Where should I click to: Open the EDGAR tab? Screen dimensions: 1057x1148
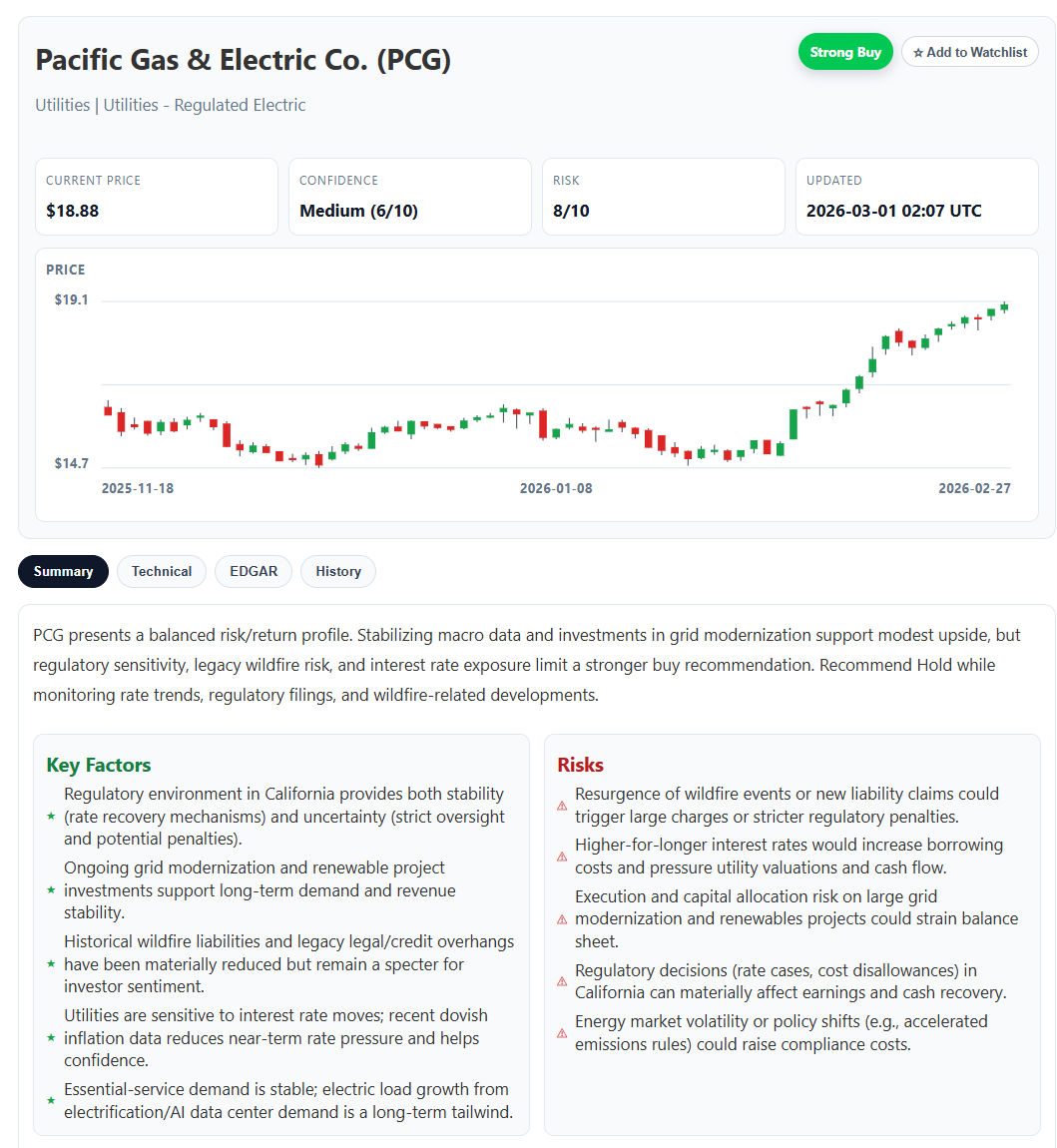pyautogui.click(x=253, y=571)
